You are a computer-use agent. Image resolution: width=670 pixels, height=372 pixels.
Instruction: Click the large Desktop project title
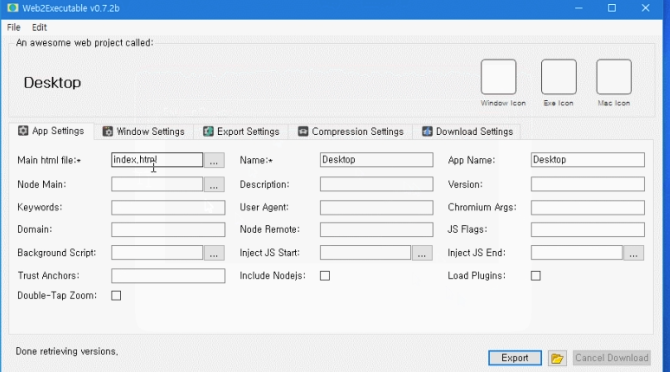coord(52,82)
